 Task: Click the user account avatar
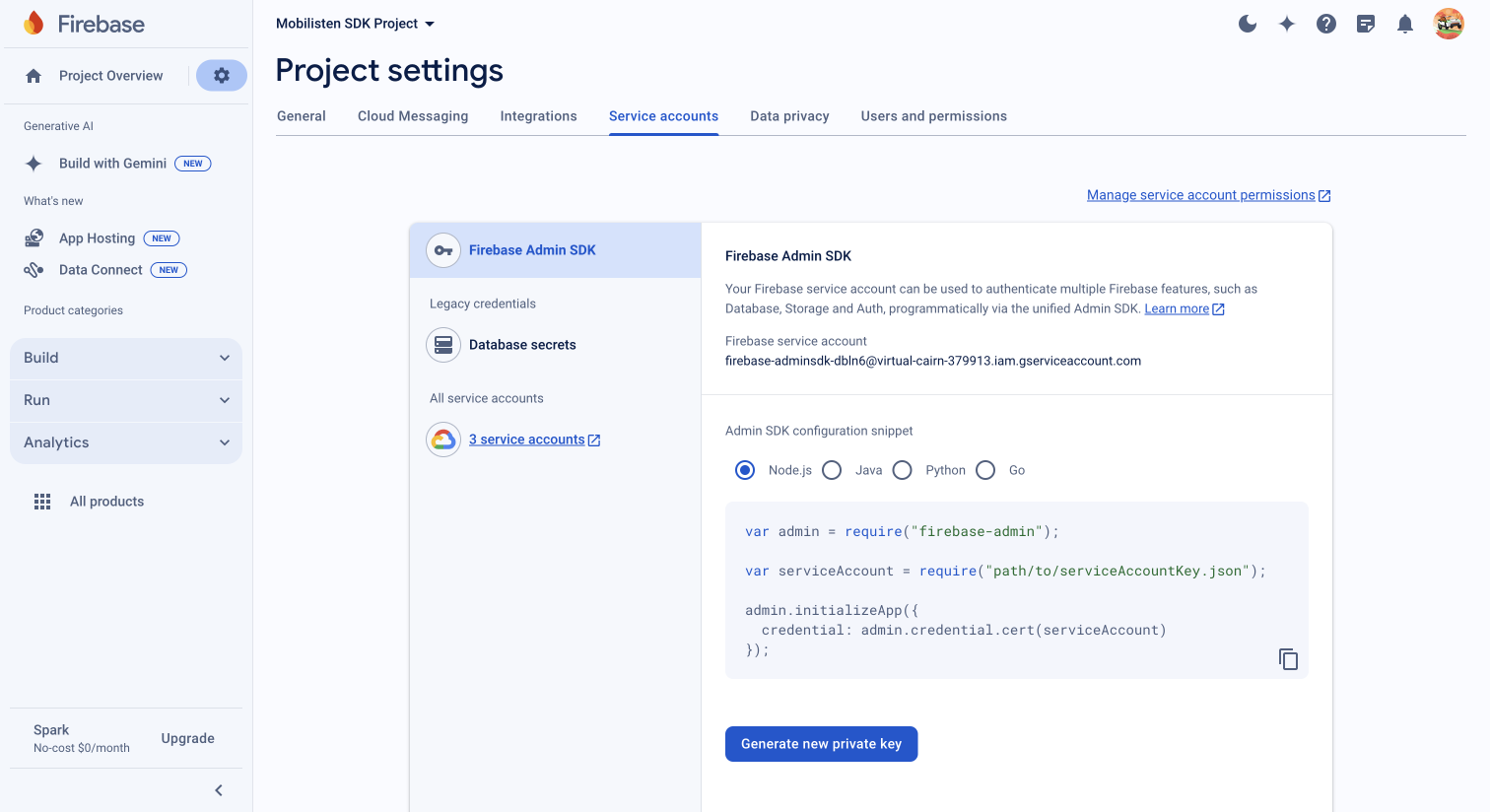[1449, 24]
